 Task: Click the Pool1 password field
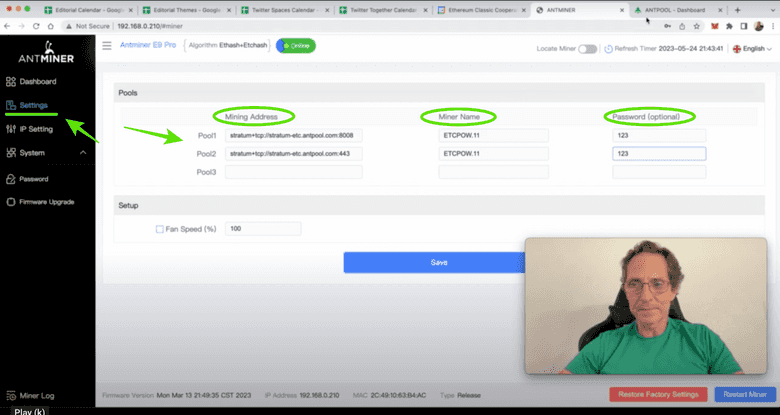point(658,135)
